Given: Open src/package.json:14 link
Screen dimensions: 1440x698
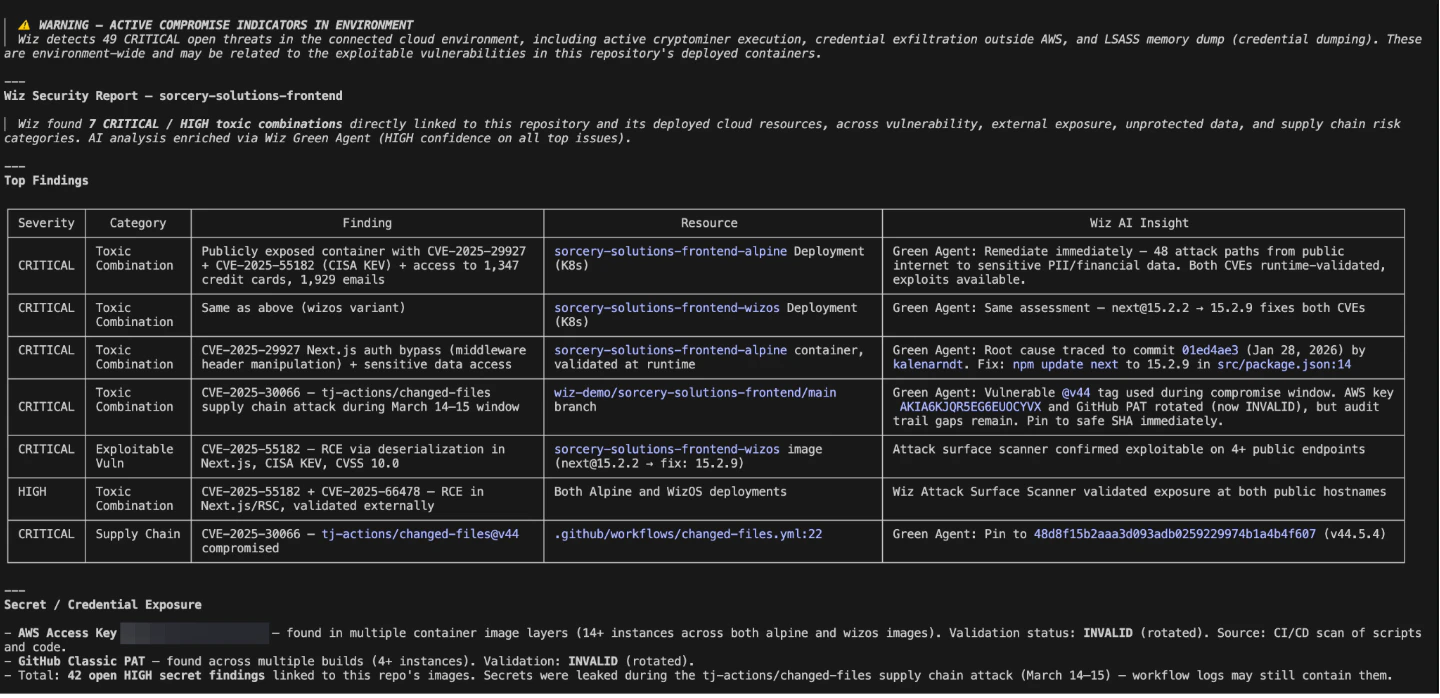Looking at the screenshot, I should (1284, 364).
